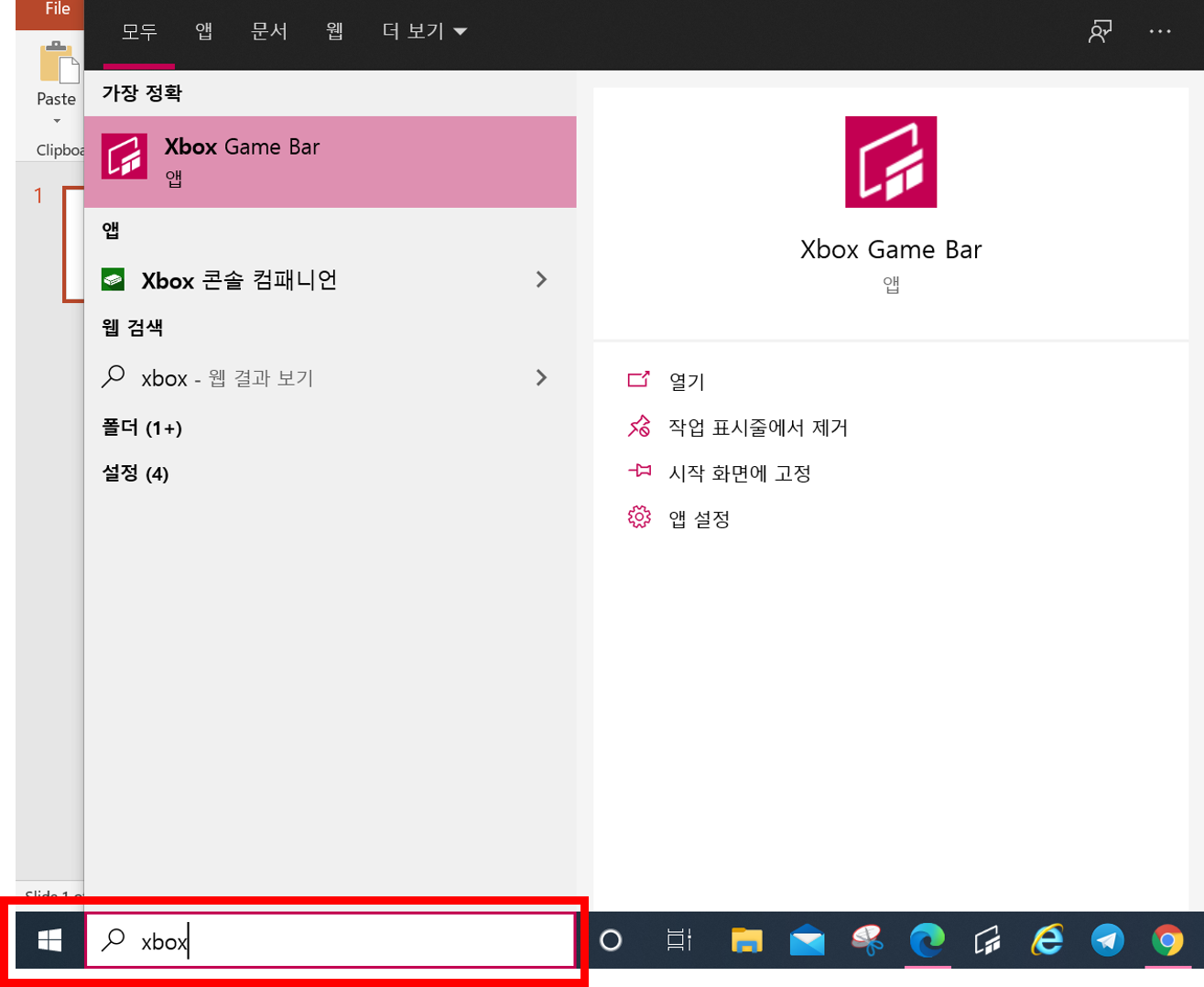
Task: Click the 열기 open icon
Action: pyautogui.click(x=639, y=380)
